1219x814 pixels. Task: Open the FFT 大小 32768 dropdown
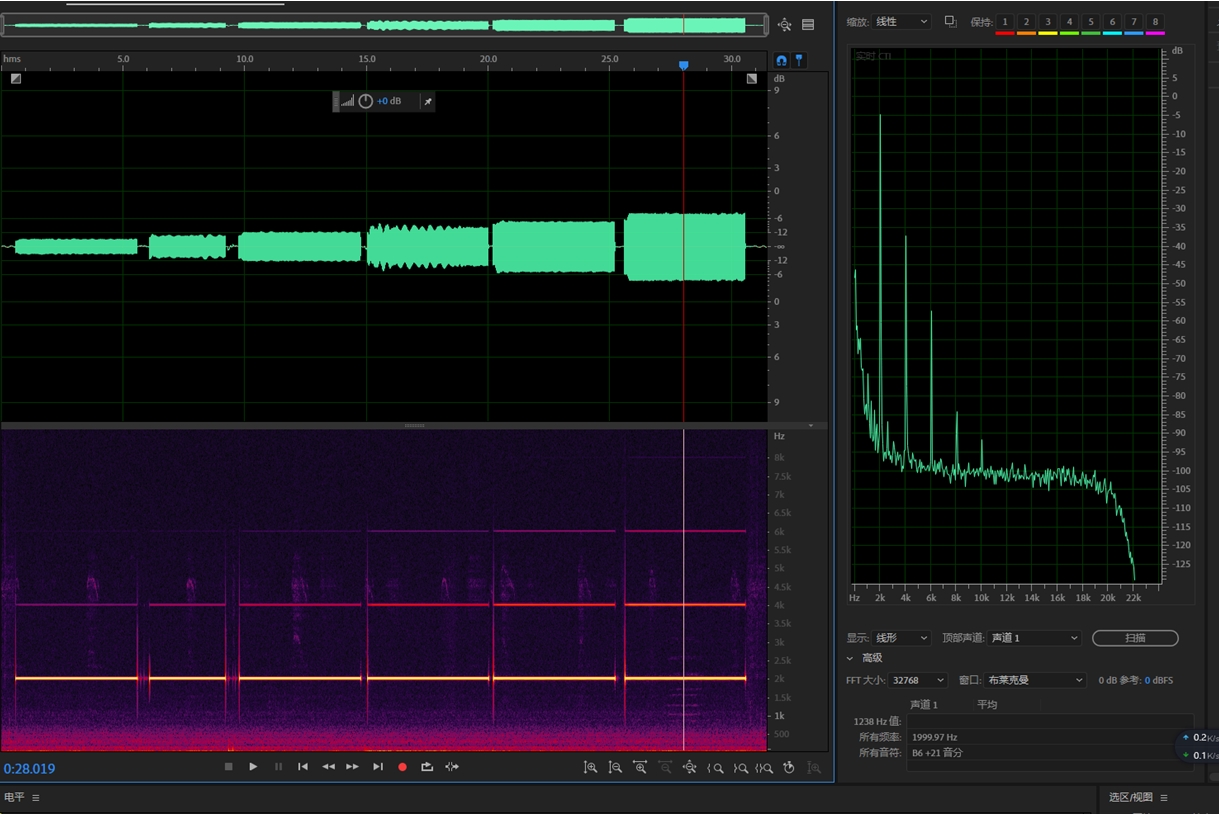(x=920, y=680)
